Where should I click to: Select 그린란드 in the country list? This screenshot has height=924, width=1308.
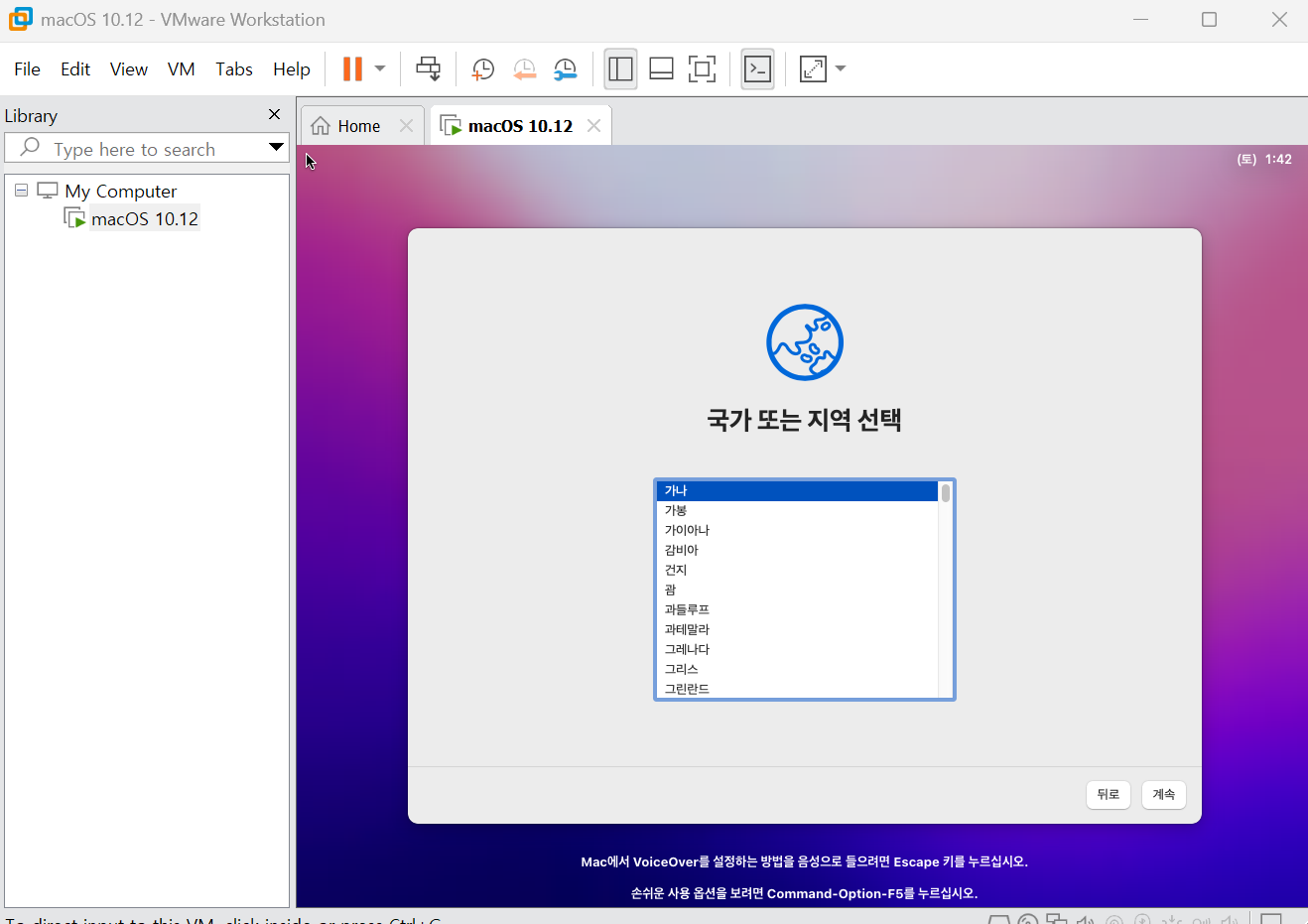tap(797, 689)
